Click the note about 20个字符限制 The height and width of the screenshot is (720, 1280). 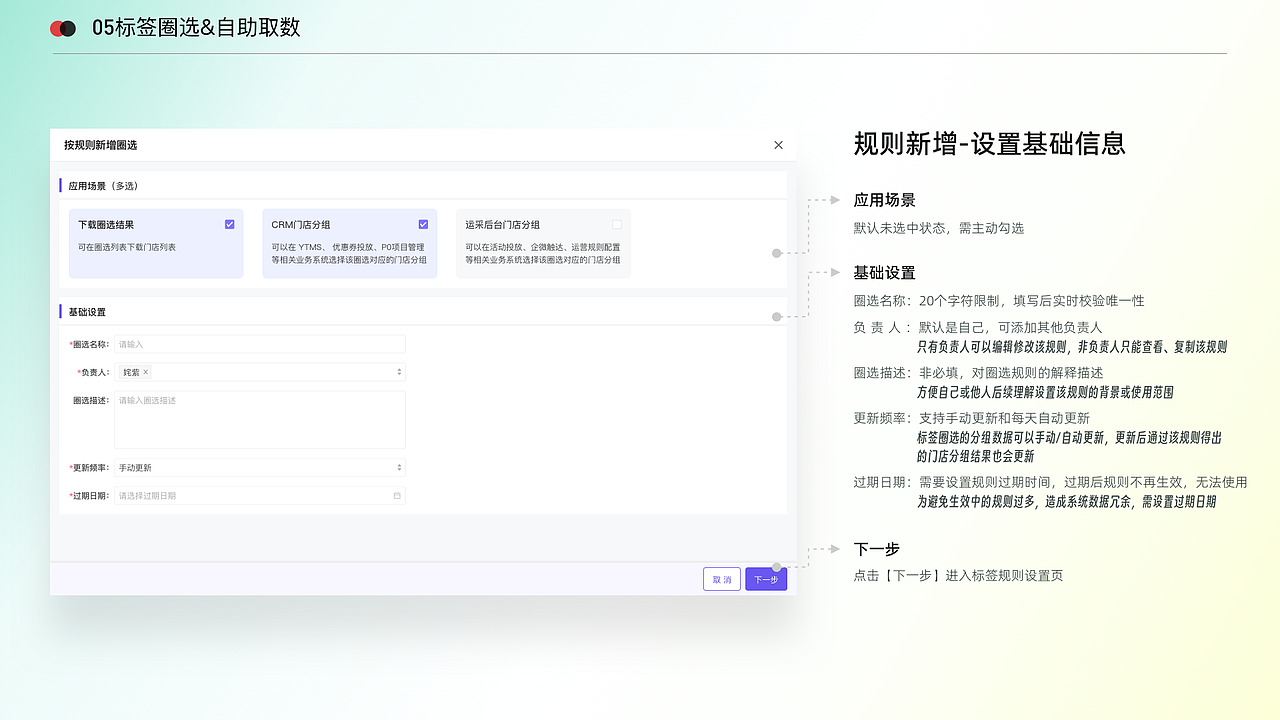(x=1031, y=301)
